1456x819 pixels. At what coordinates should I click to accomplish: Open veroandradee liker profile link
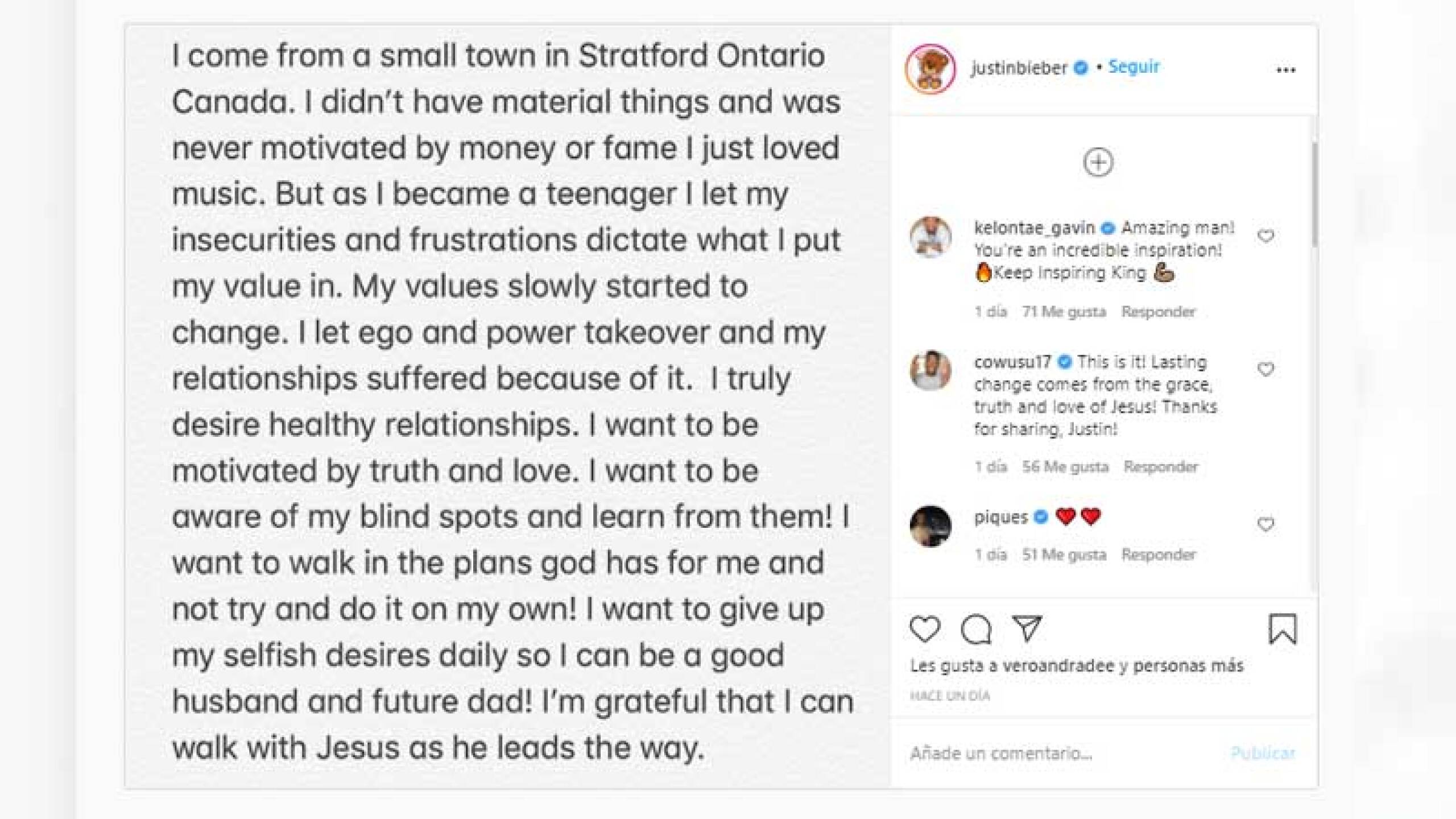coord(1058,666)
